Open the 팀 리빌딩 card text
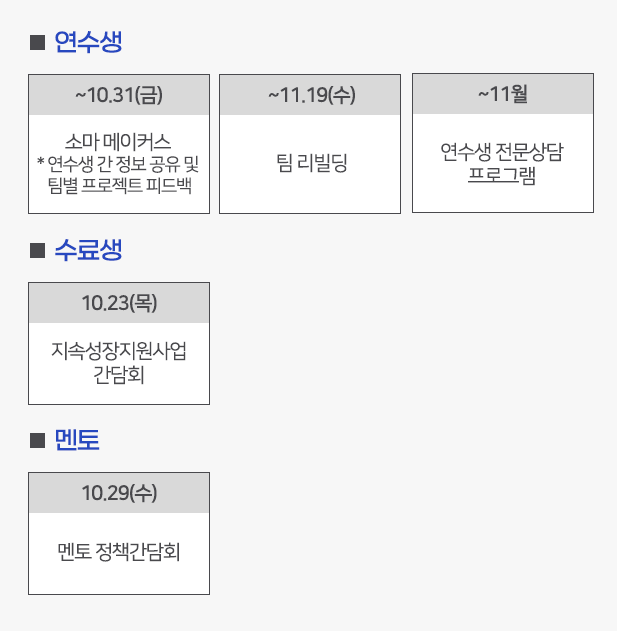Viewport: 617px width, 631px height. 311,163
